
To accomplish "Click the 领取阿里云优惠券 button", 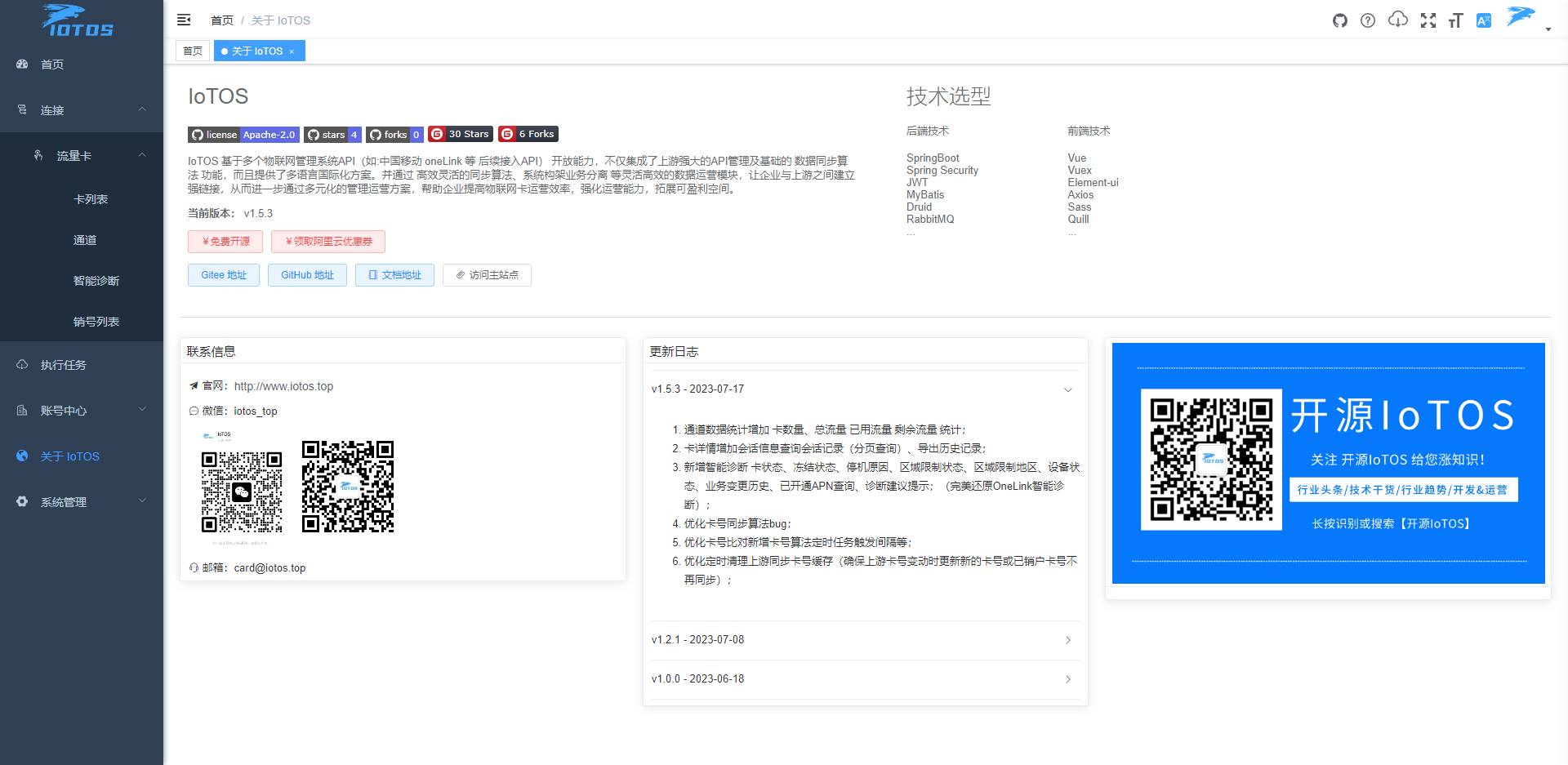I will tap(328, 242).
